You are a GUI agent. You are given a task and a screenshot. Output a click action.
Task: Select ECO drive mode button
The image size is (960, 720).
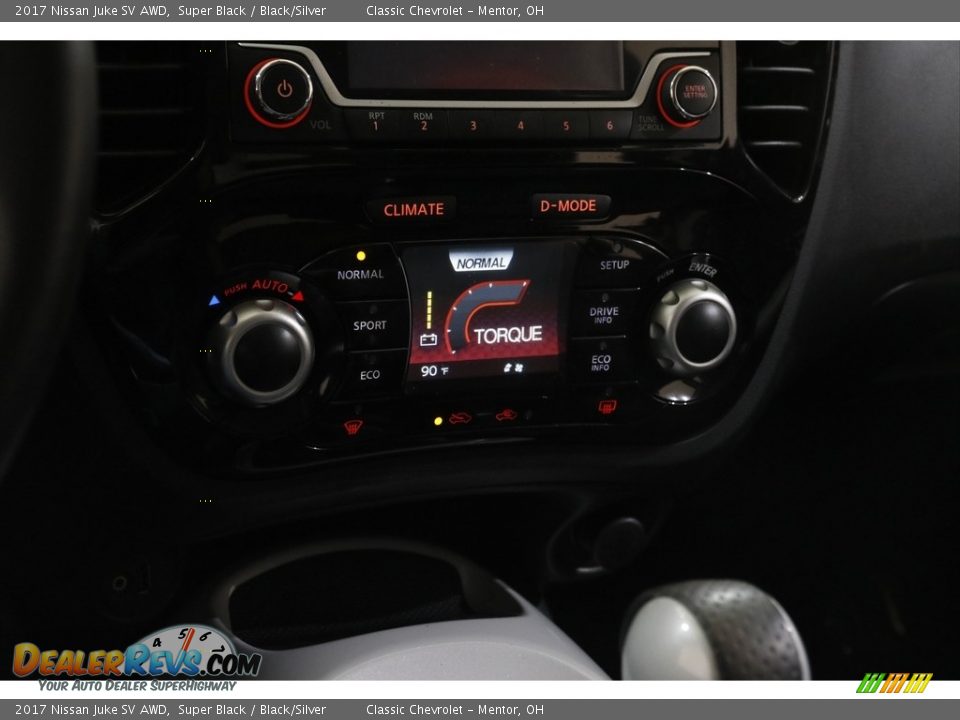tap(369, 374)
